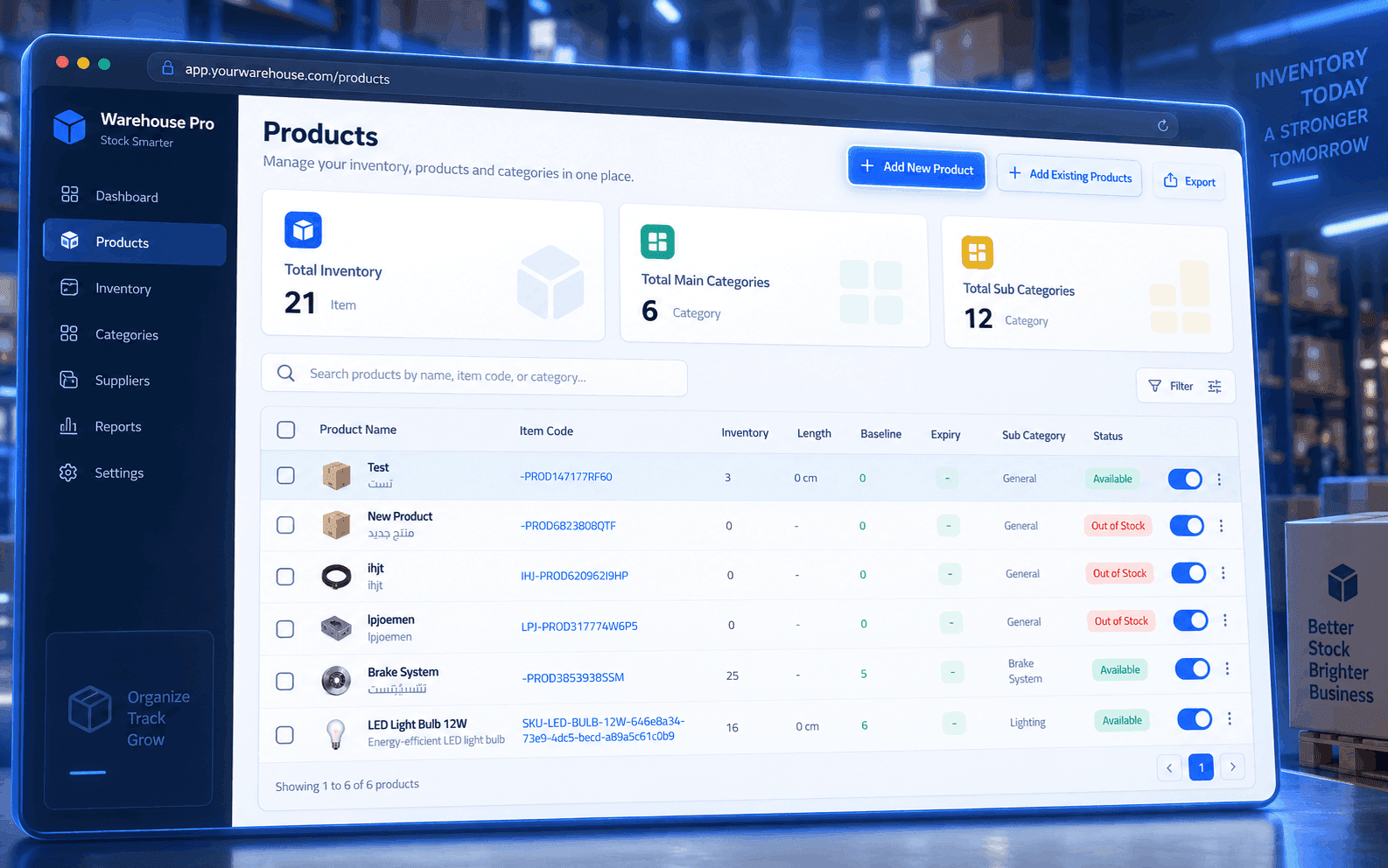Viewport: 1388px width, 868px height.
Task: Click the Warehouse Pro cube logo
Action: pyautogui.click(x=69, y=127)
